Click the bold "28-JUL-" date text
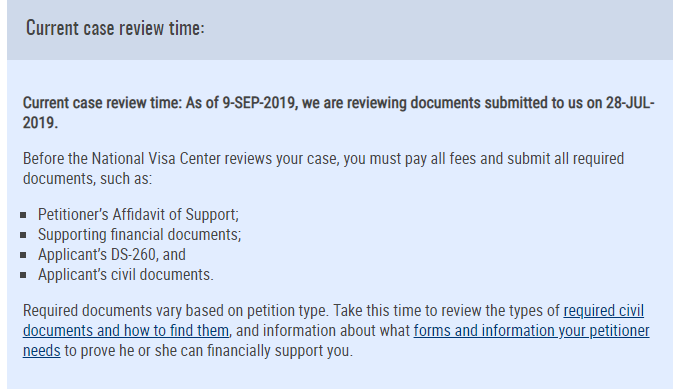This screenshot has width=676, height=389. (630, 103)
